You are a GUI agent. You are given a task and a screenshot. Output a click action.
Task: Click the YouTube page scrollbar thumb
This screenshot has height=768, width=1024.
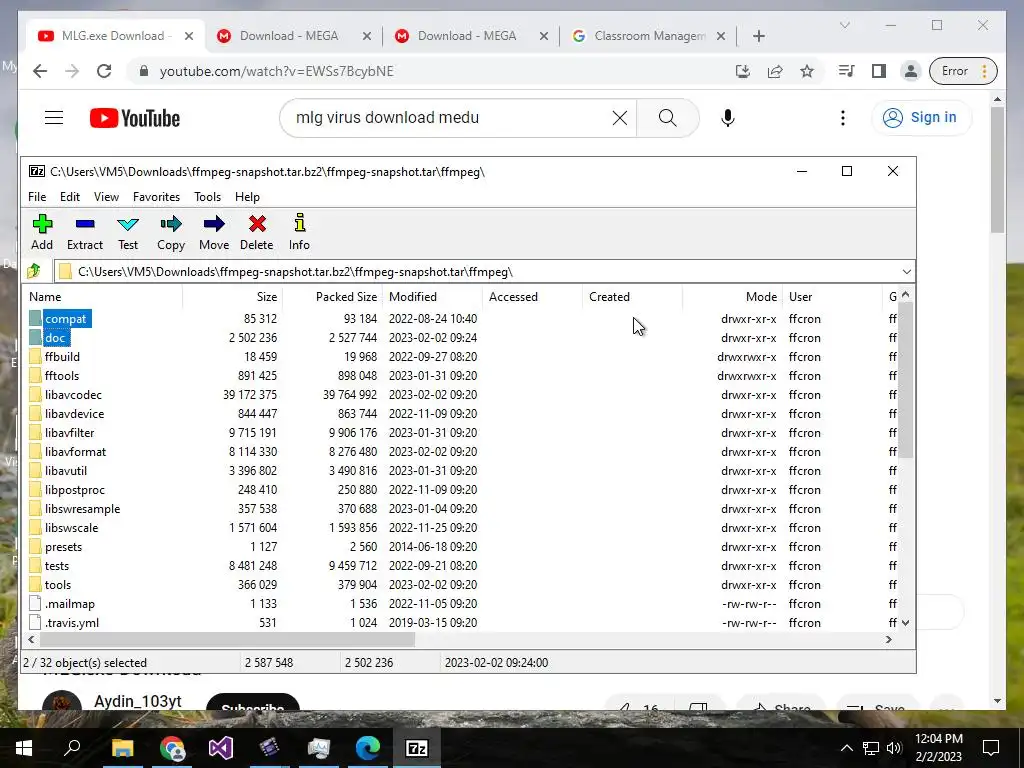pos(997,170)
